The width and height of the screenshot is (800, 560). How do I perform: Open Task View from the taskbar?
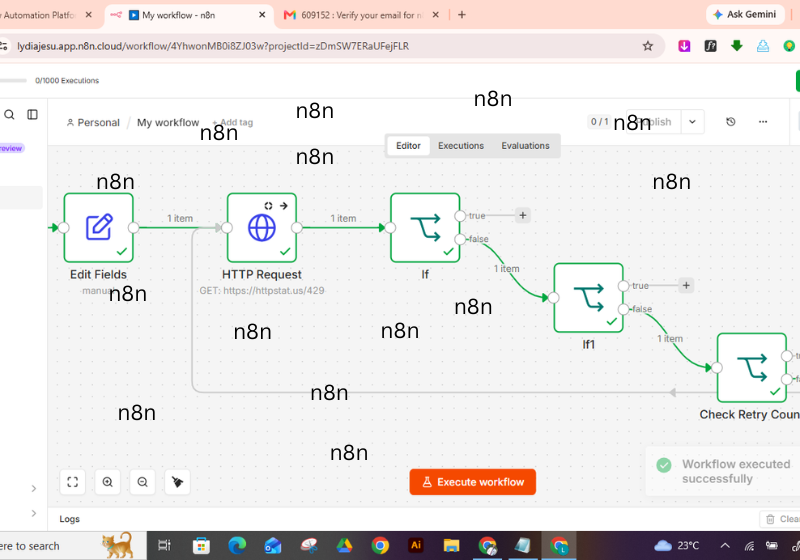click(x=164, y=546)
